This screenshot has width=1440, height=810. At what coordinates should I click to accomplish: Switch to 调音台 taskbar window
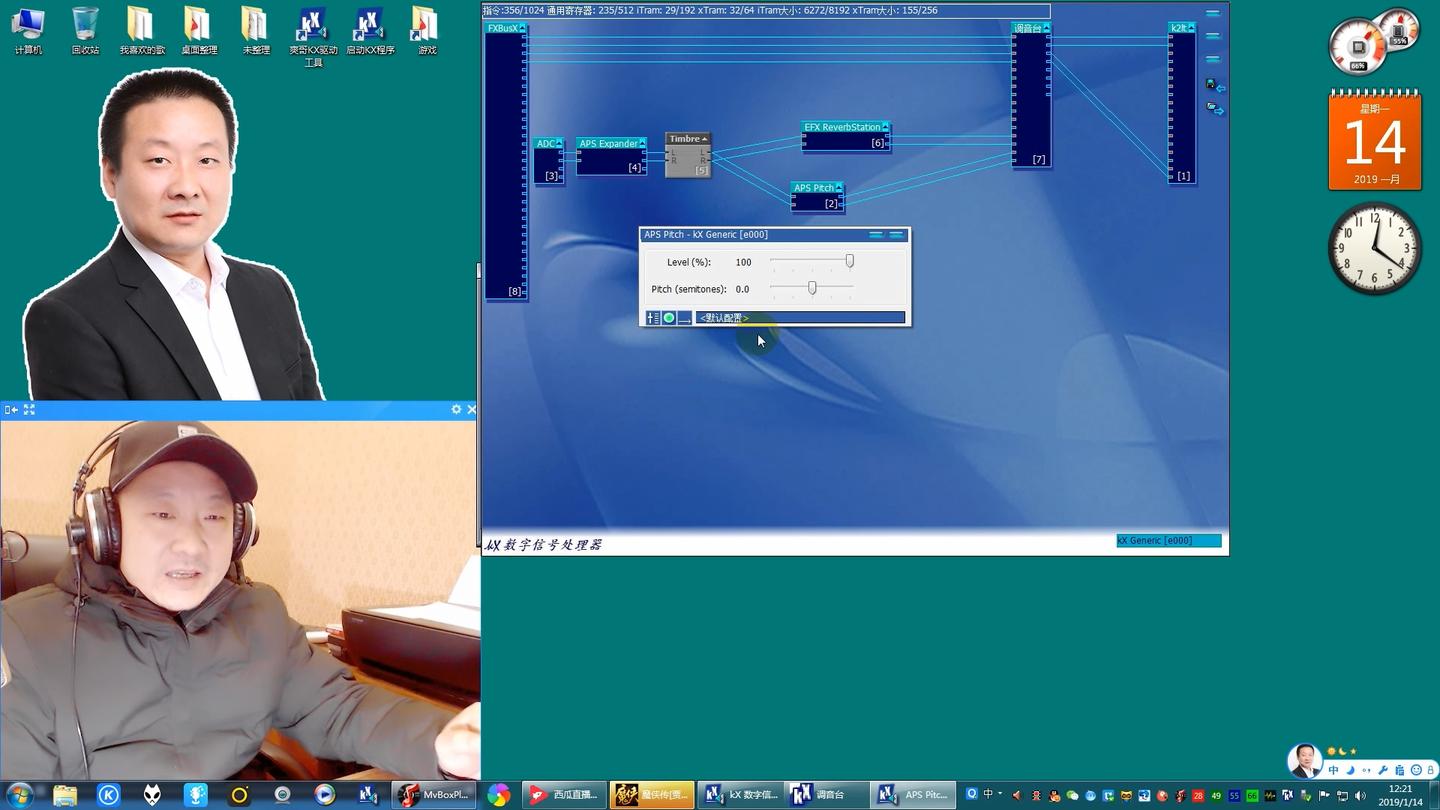tap(827, 795)
